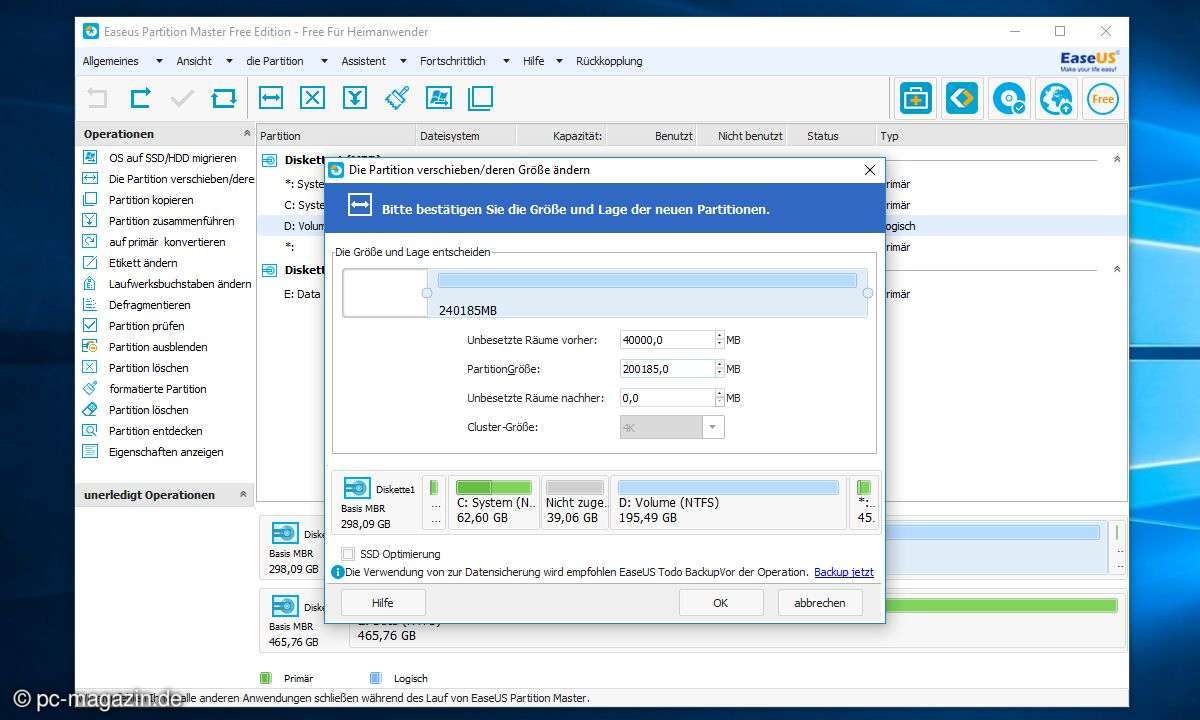Open Eigenschaften anzeigen operation
This screenshot has height=720, width=1200.
(x=166, y=452)
